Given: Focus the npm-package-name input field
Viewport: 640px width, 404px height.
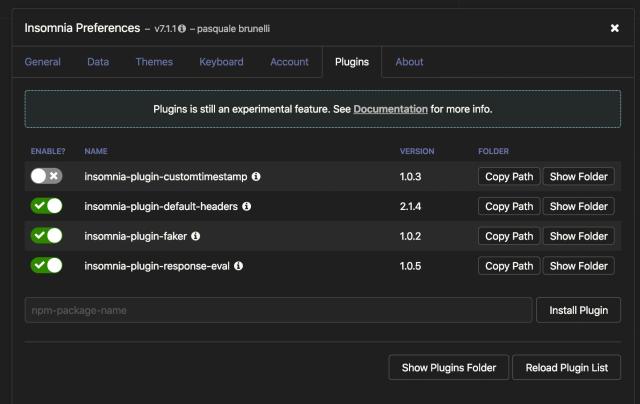Looking at the screenshot, I should [x=278, y=310].
